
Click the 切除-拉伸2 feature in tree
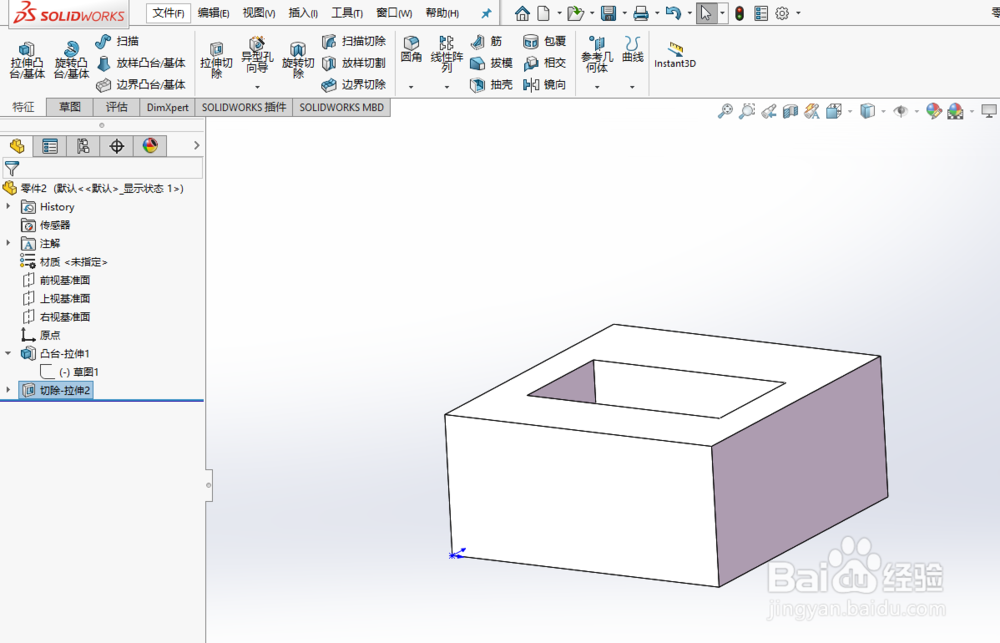pyautogui.click(x=65, y=390)
